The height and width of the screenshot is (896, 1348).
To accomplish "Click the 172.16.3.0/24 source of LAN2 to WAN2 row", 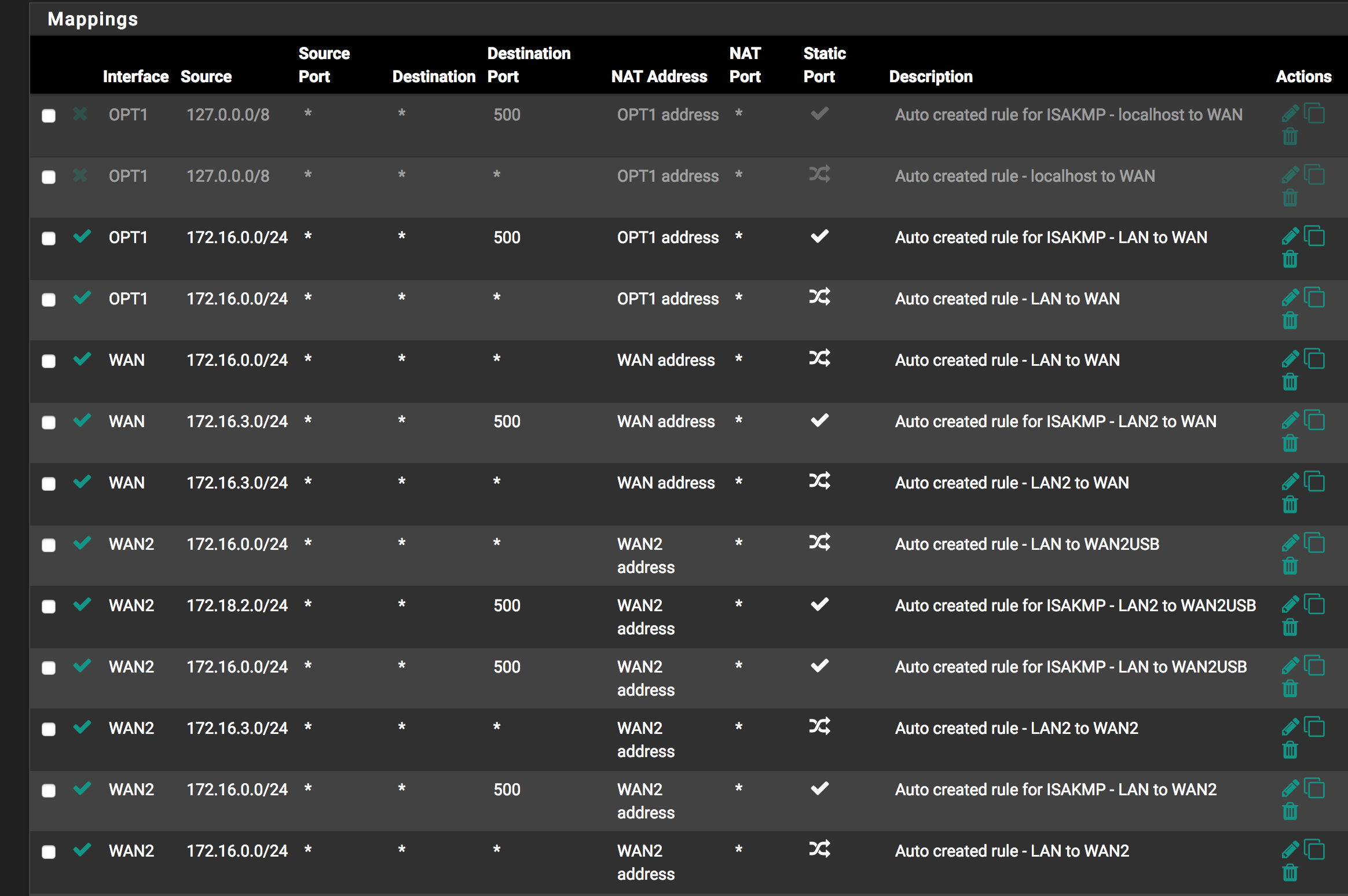I will point(237,728).
